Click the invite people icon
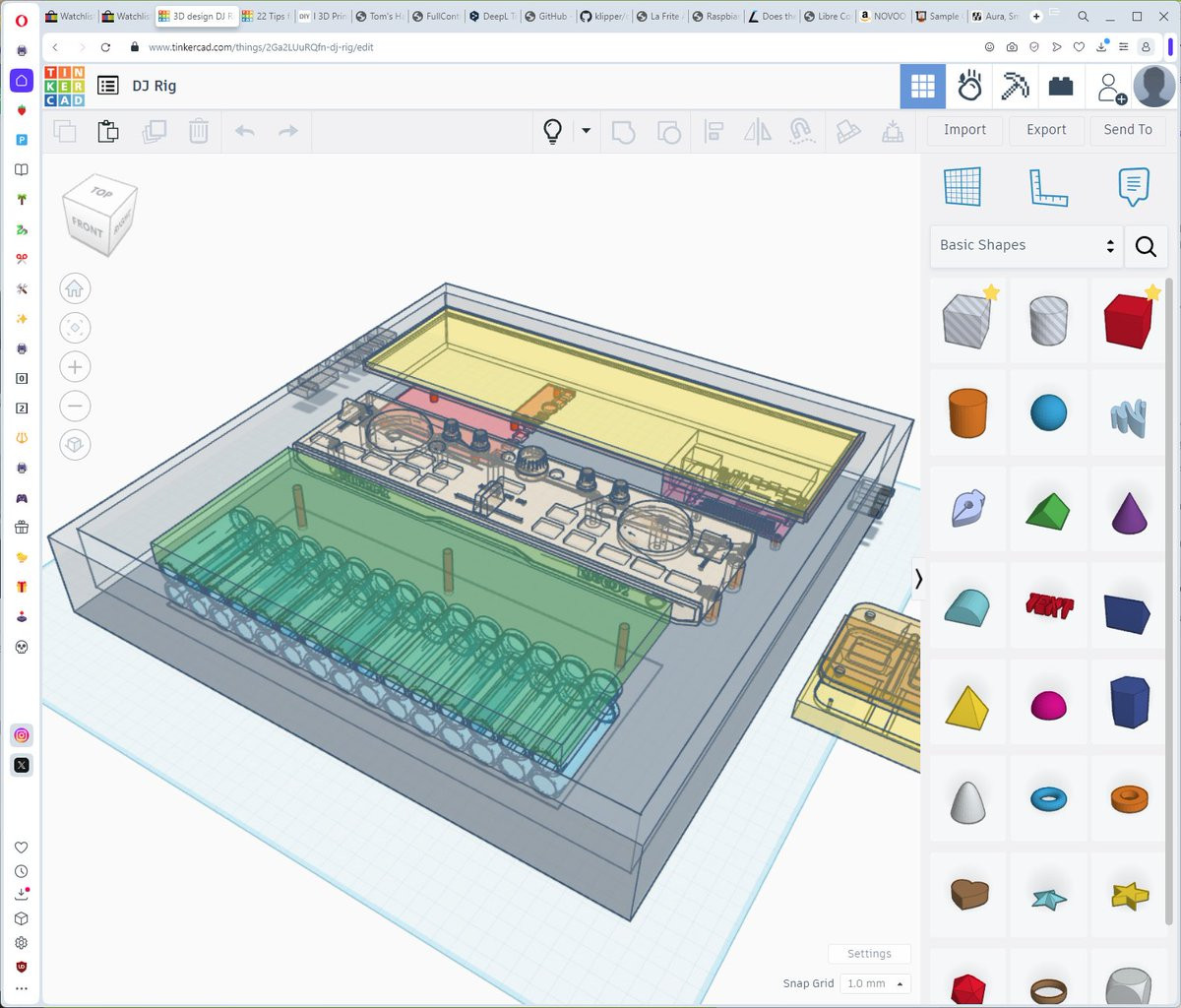1181x1008 pixels. [1110, 87]
